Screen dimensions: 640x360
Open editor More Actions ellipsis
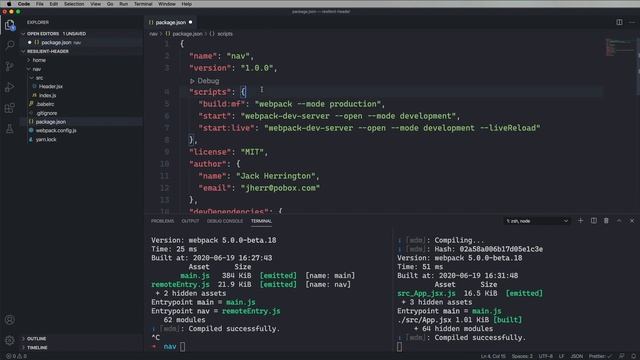632,22
